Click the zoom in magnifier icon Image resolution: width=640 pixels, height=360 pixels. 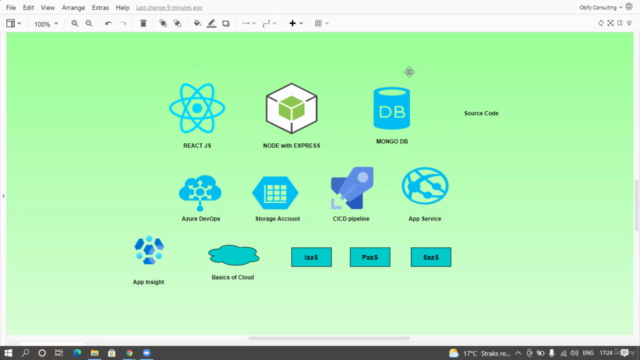tap(75, 23)
